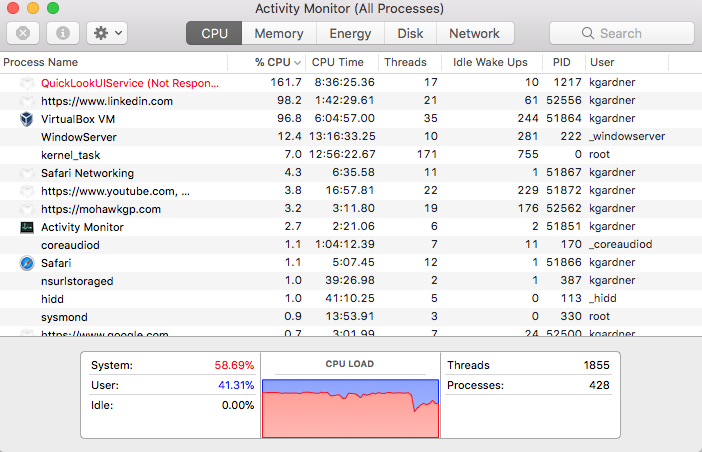The height and width of the screenshot is (452, 702).
Task: Select the https://www.youtube.com process row
Action: pos(351,191)
